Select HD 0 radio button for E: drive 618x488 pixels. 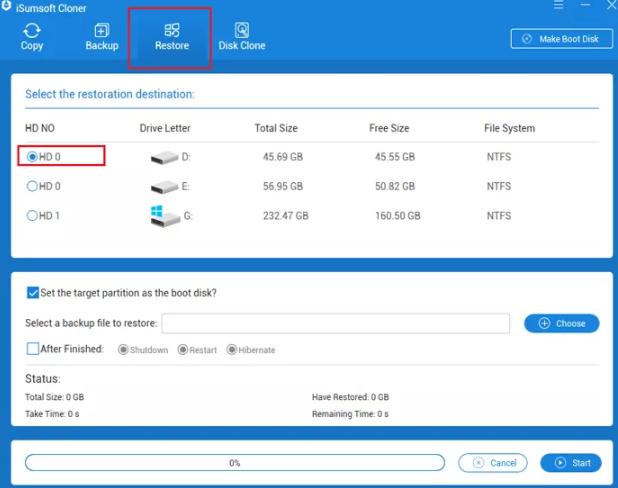[x=32, y=186]
